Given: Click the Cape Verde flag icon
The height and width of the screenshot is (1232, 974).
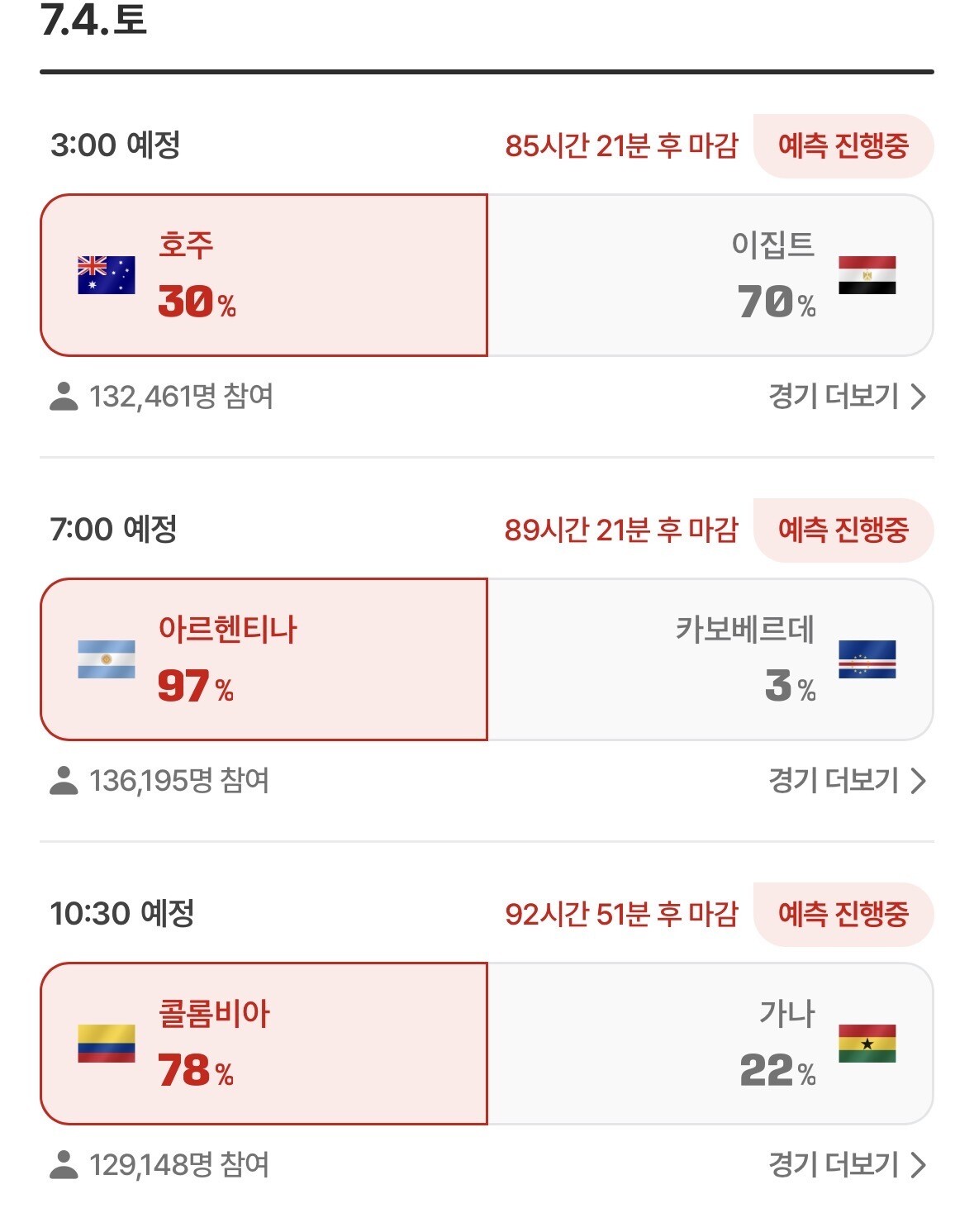Looking at the screenshot, I should click(867, 659).
